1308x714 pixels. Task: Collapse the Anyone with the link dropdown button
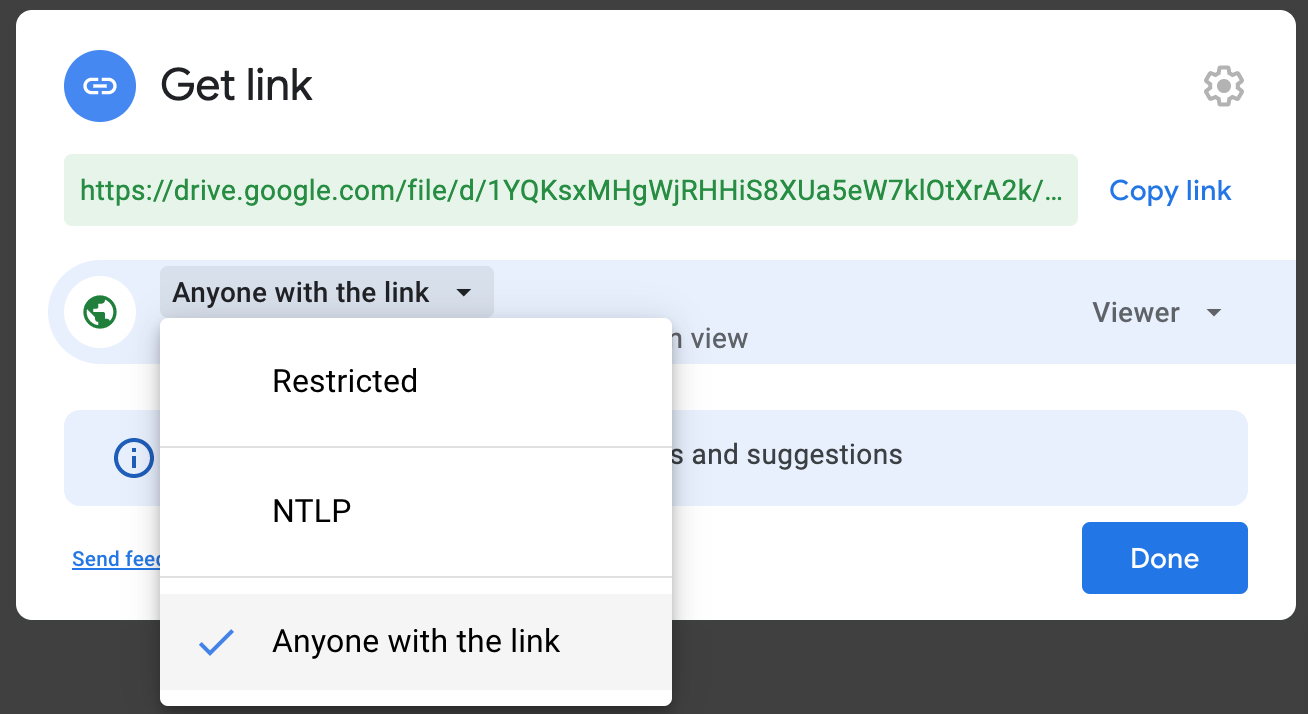326,292
